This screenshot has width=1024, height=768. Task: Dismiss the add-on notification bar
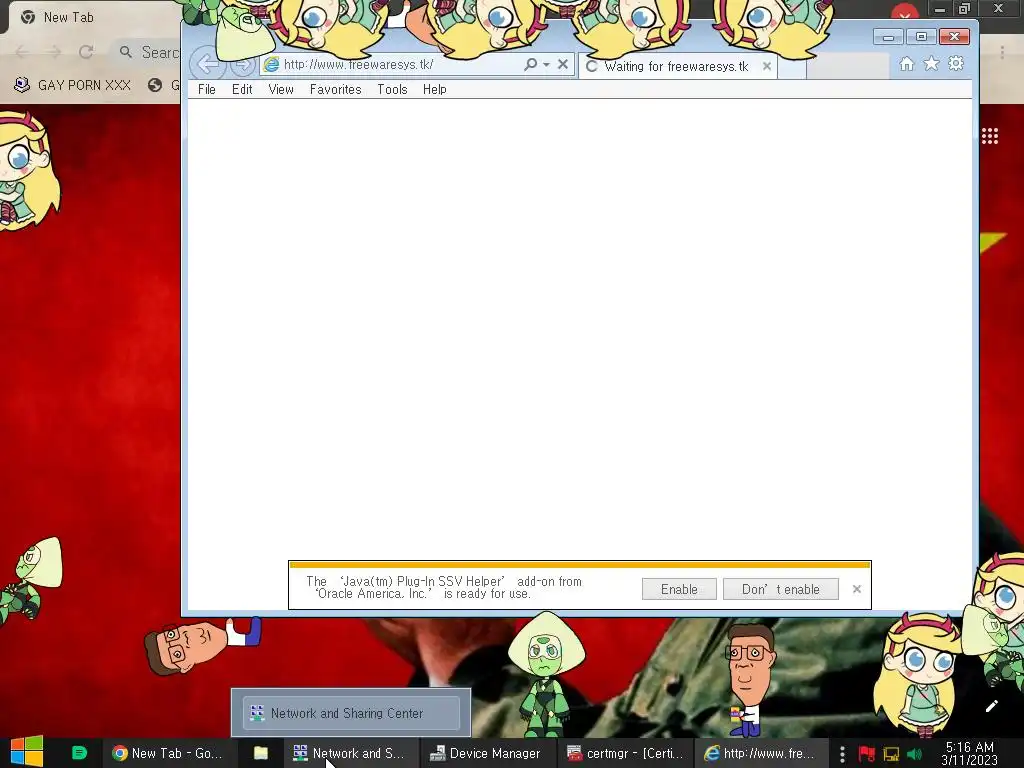click(857, 589)
